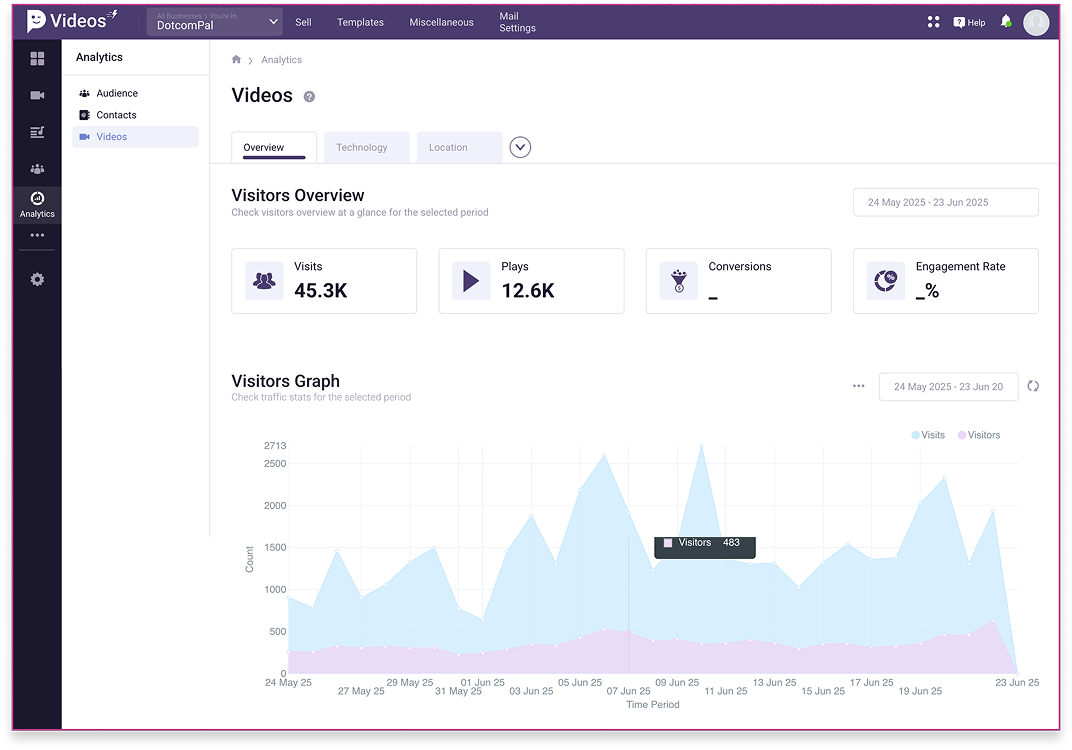
Task: Open the Templates menu
Action: point(360,22)
